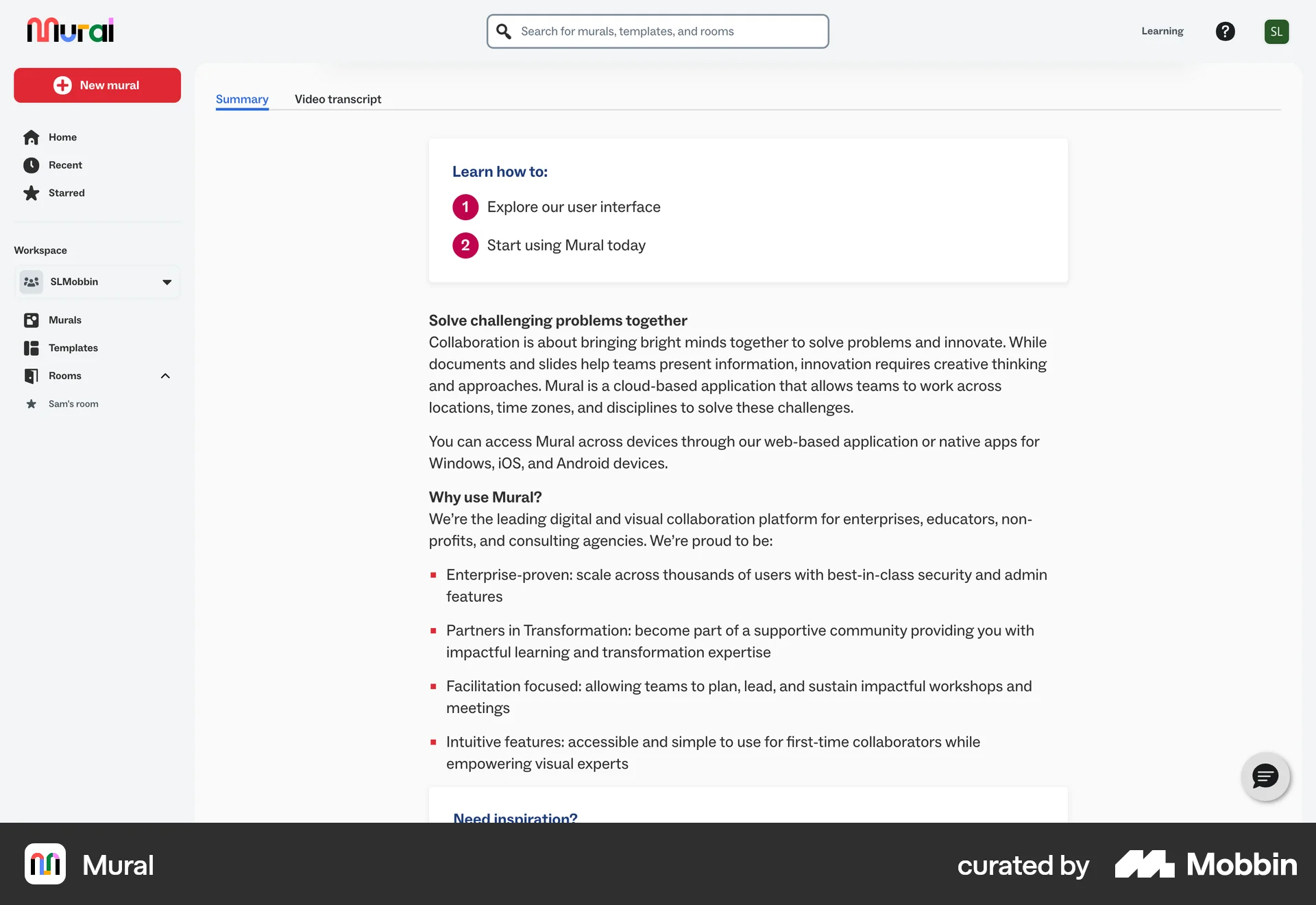Switch to the Video transcript tab
The height and width of the screenshot is (905, 1316).
[338, 99]
